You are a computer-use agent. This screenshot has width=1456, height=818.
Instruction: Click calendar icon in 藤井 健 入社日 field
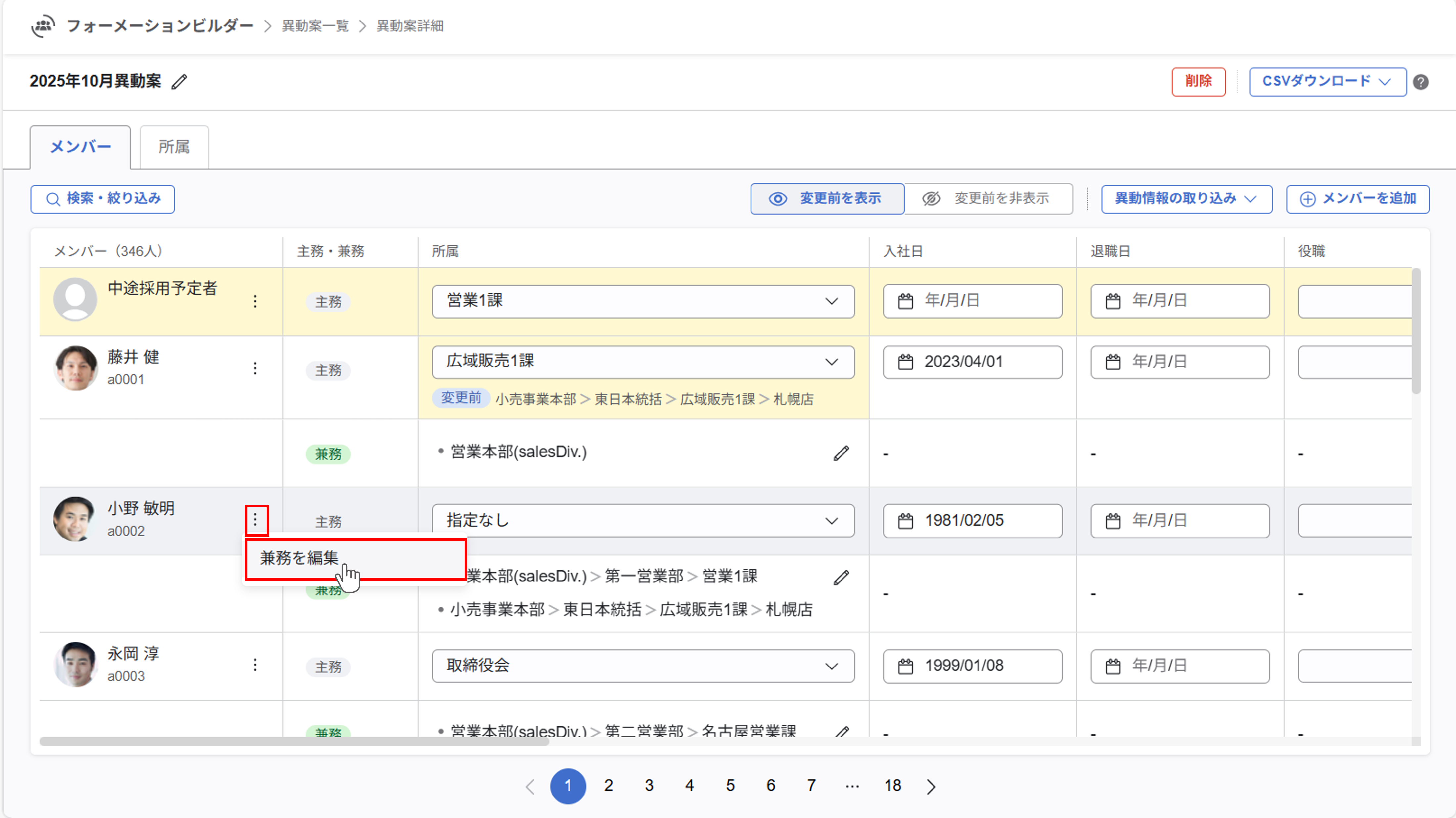pyautogui.click(x=905, y=362)
